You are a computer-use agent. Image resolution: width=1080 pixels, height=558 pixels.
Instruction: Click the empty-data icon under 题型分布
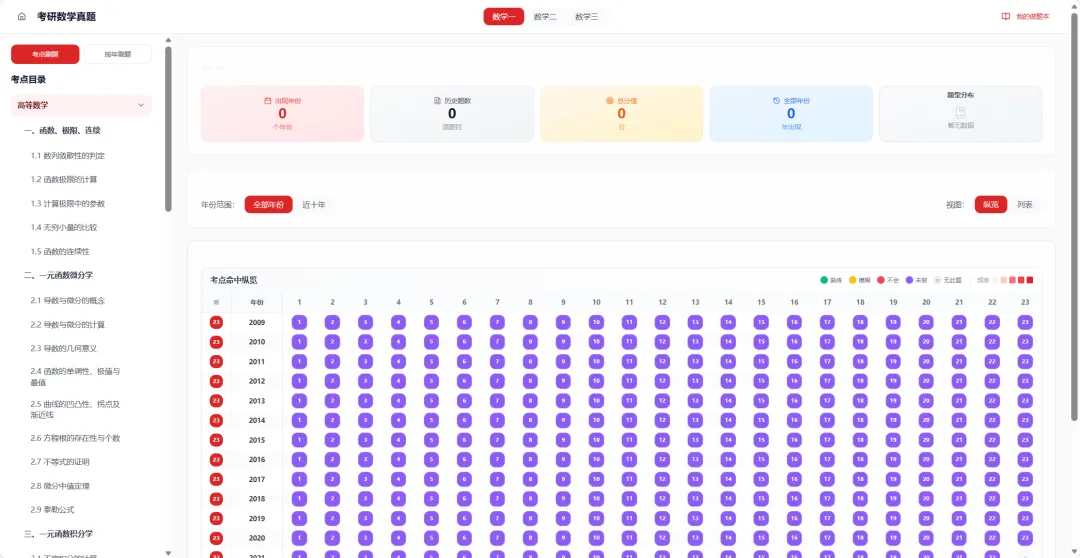[x=960, y=113]
